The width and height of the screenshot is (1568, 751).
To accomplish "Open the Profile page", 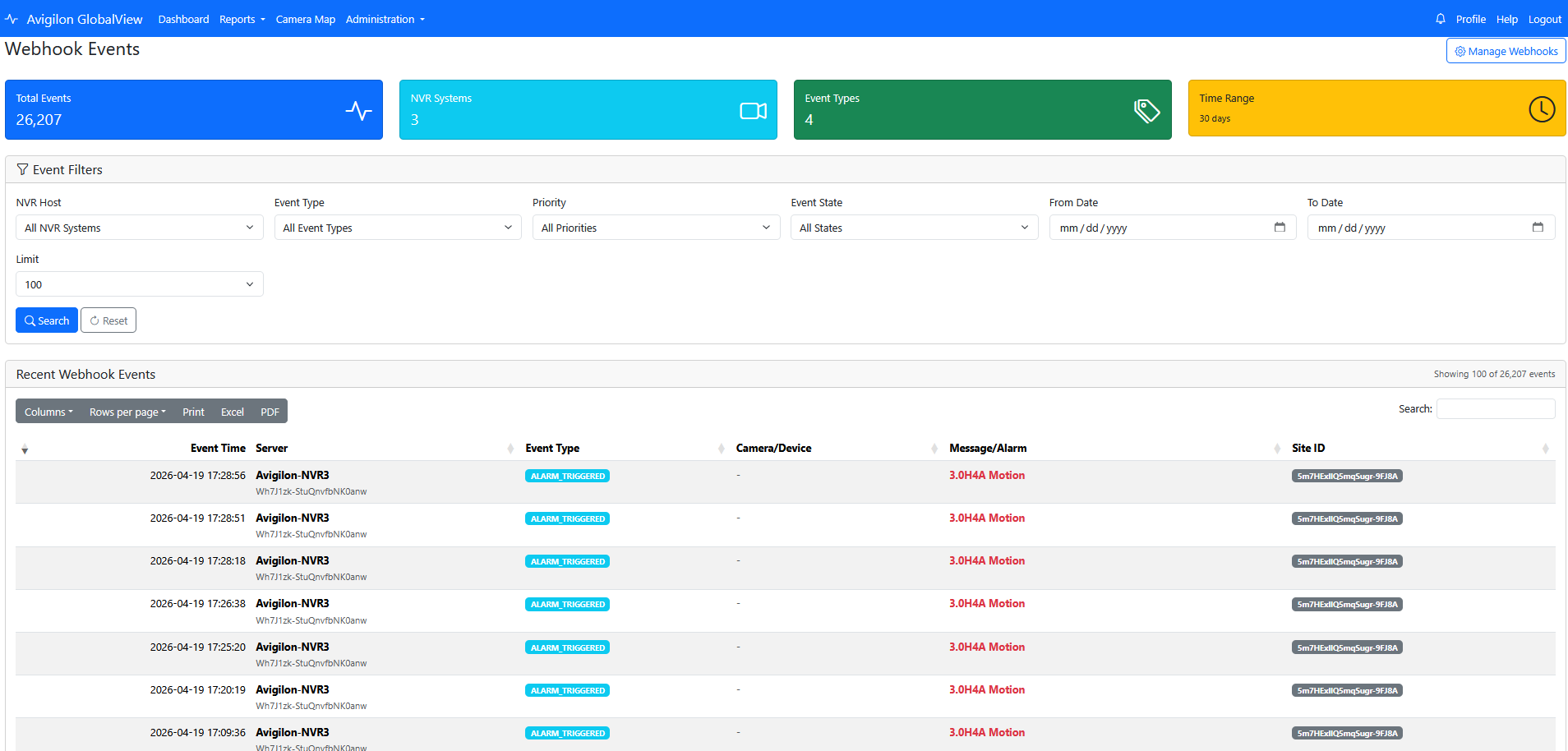I will [1470, 19].
